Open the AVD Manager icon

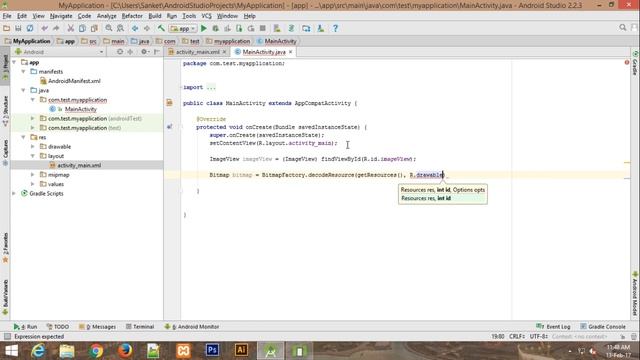[x=277, y=28]
